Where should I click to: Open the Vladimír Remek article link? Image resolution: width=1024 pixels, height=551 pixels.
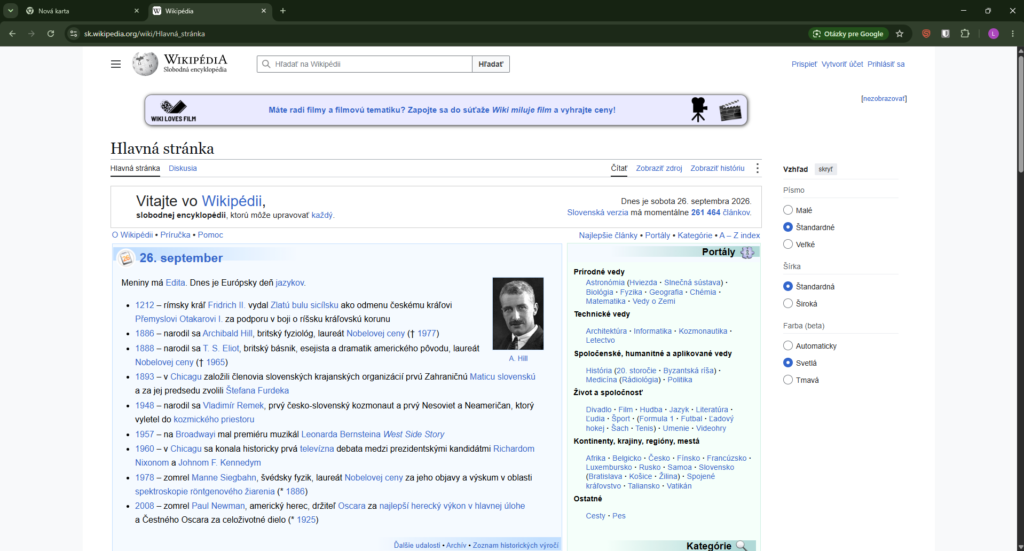pyautogui.click(x=233, y=405)
